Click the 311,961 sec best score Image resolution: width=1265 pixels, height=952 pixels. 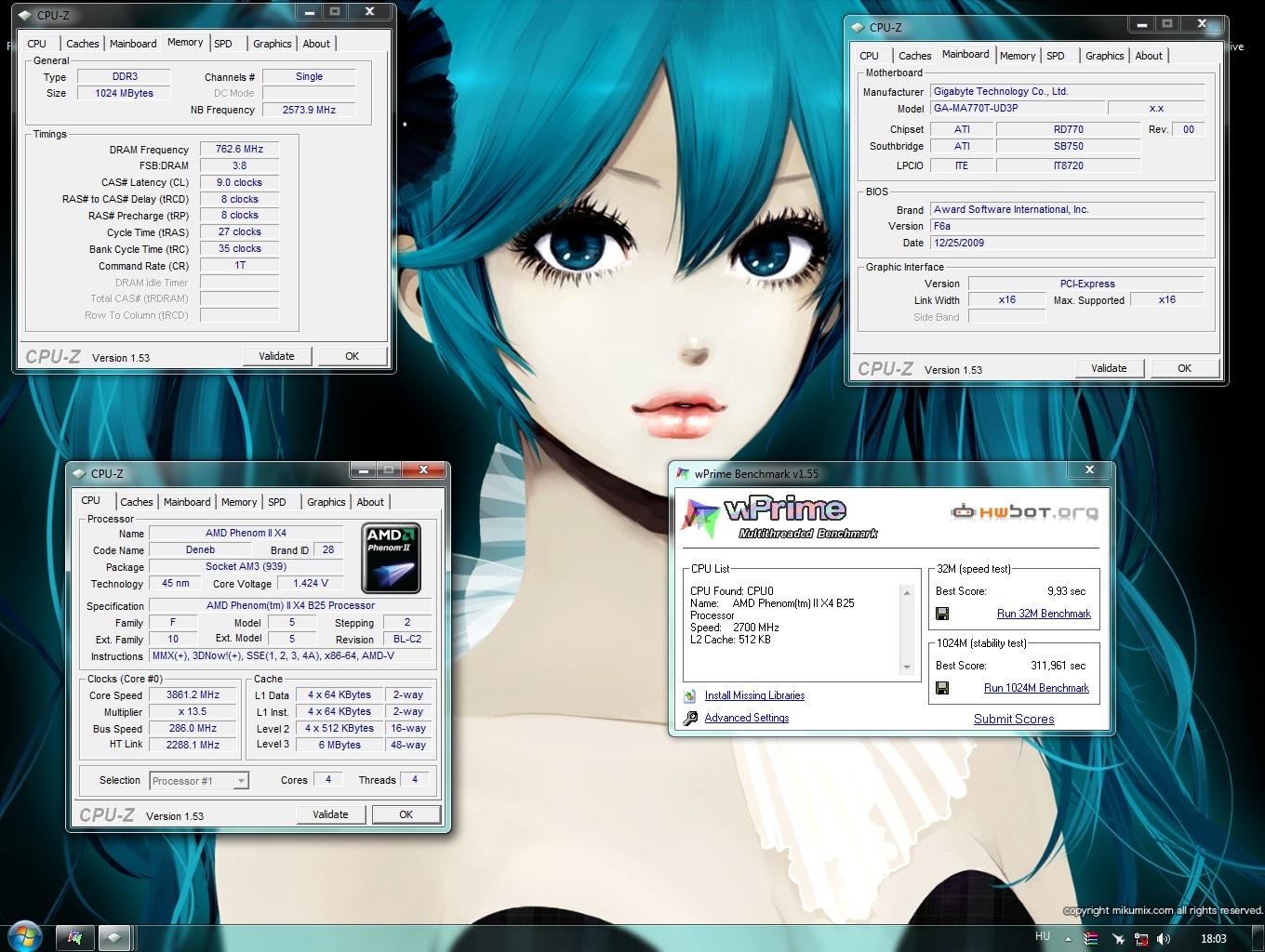point(1058,666)
